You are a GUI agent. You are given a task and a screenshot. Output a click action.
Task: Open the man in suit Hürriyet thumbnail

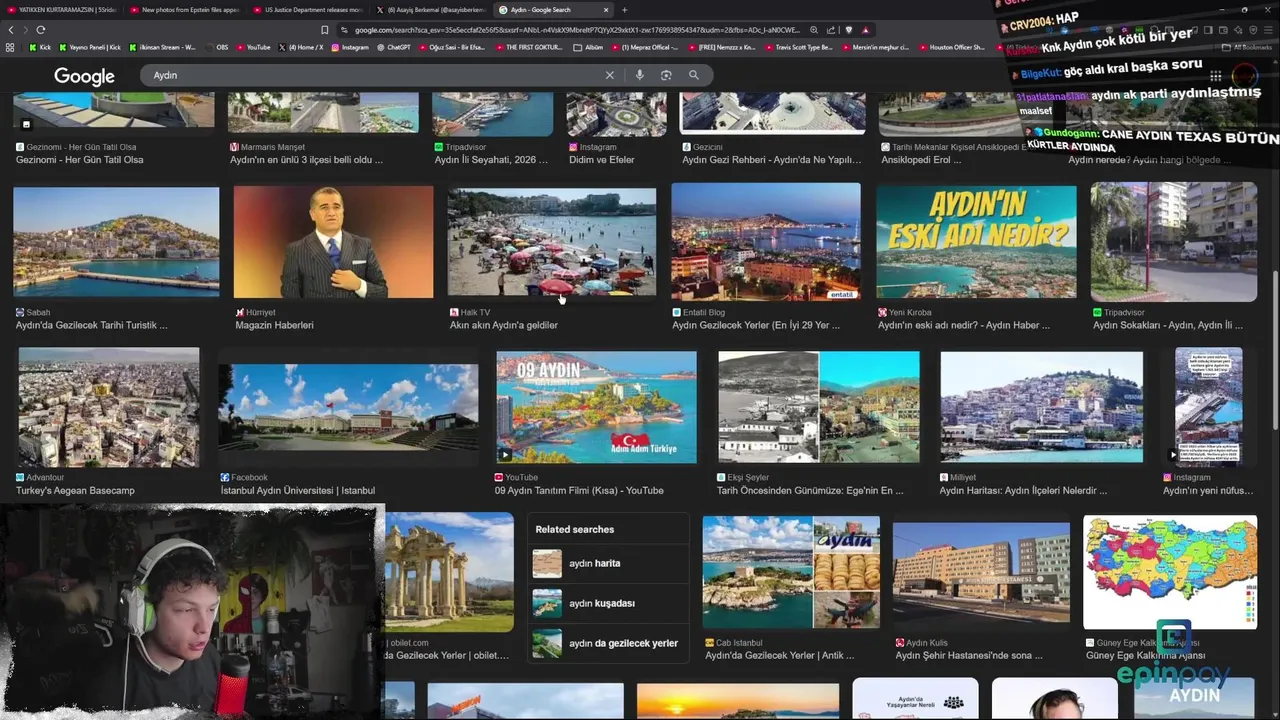(x=334, y=242)
